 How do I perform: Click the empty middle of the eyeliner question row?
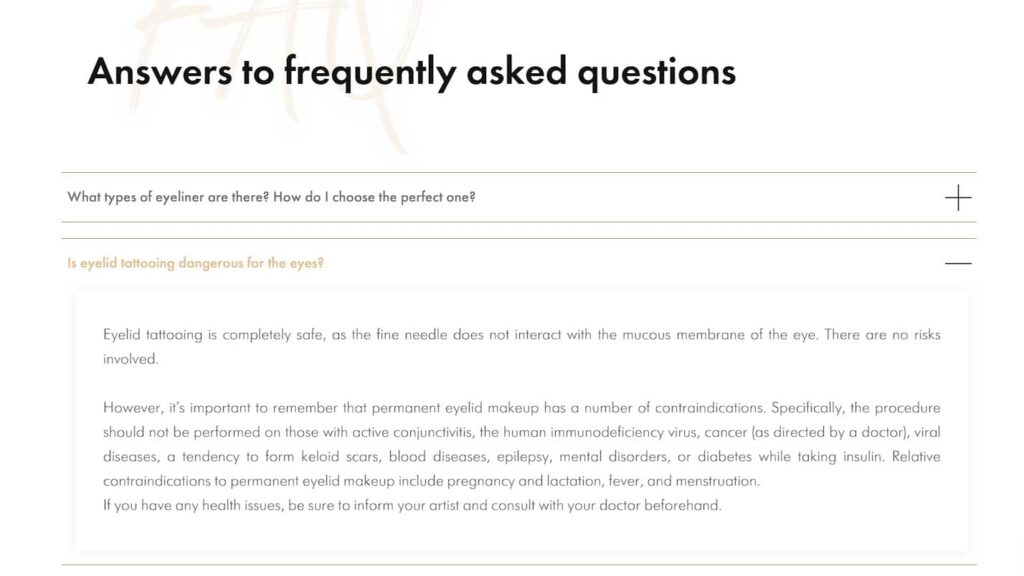[700, 197]
